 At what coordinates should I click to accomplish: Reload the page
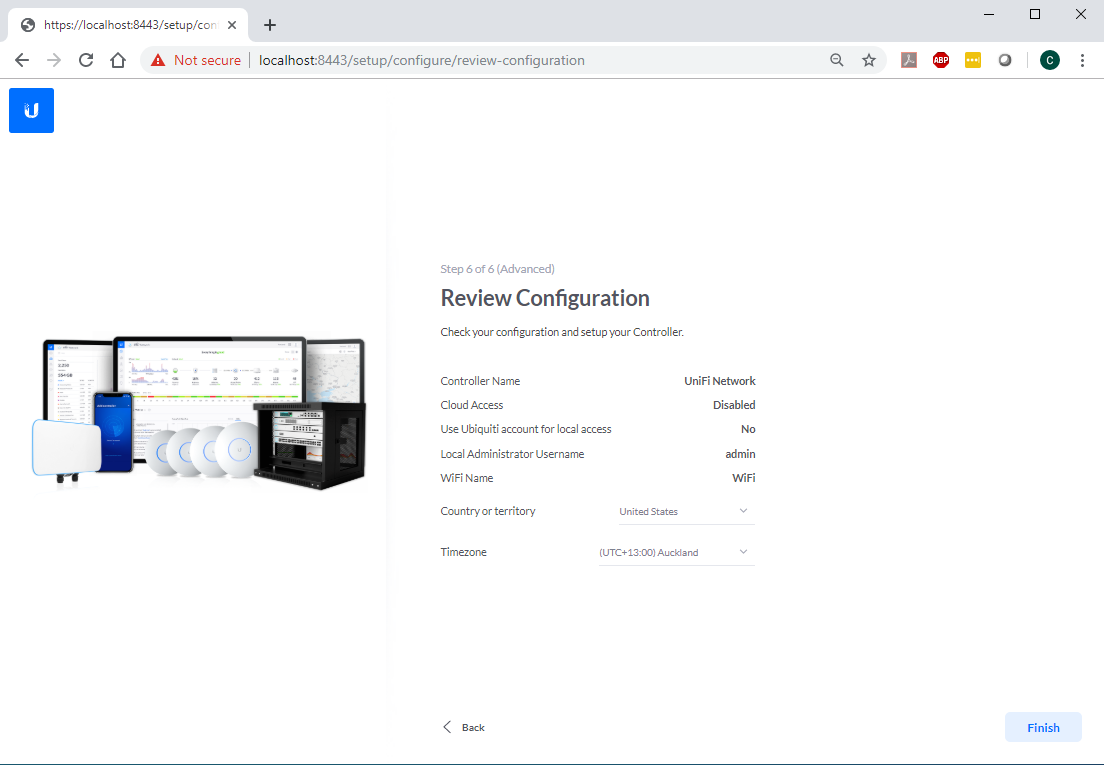pyautogui.click(x=86, y=61)
